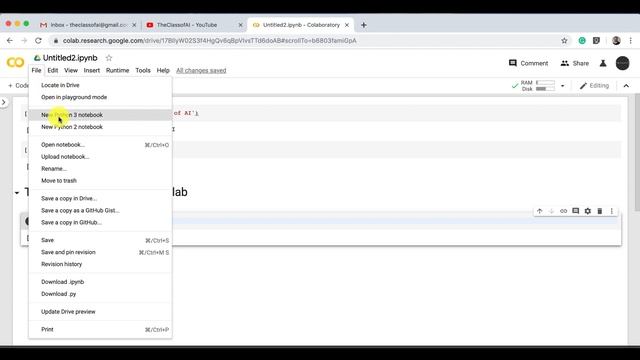Open the Comment panel
Screen dimensions: 640x360
point(528,63)
